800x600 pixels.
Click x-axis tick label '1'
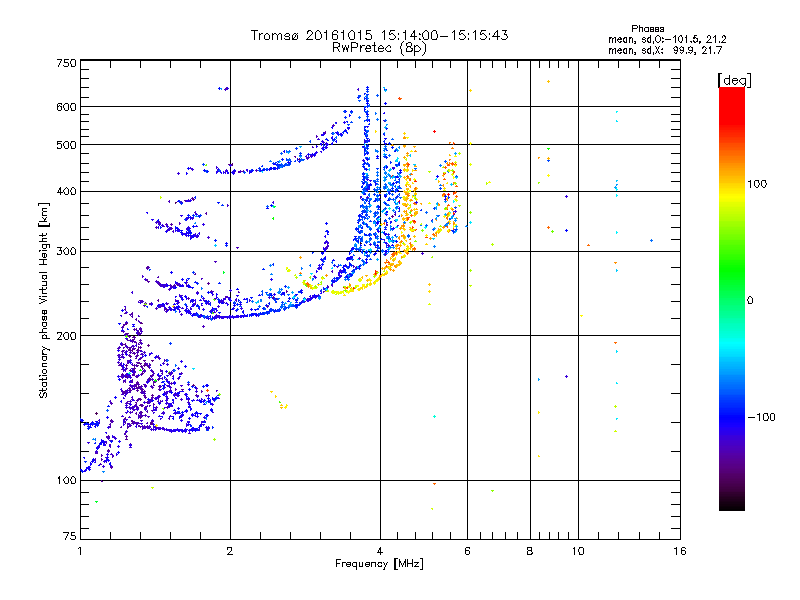[x=80, y=551]
